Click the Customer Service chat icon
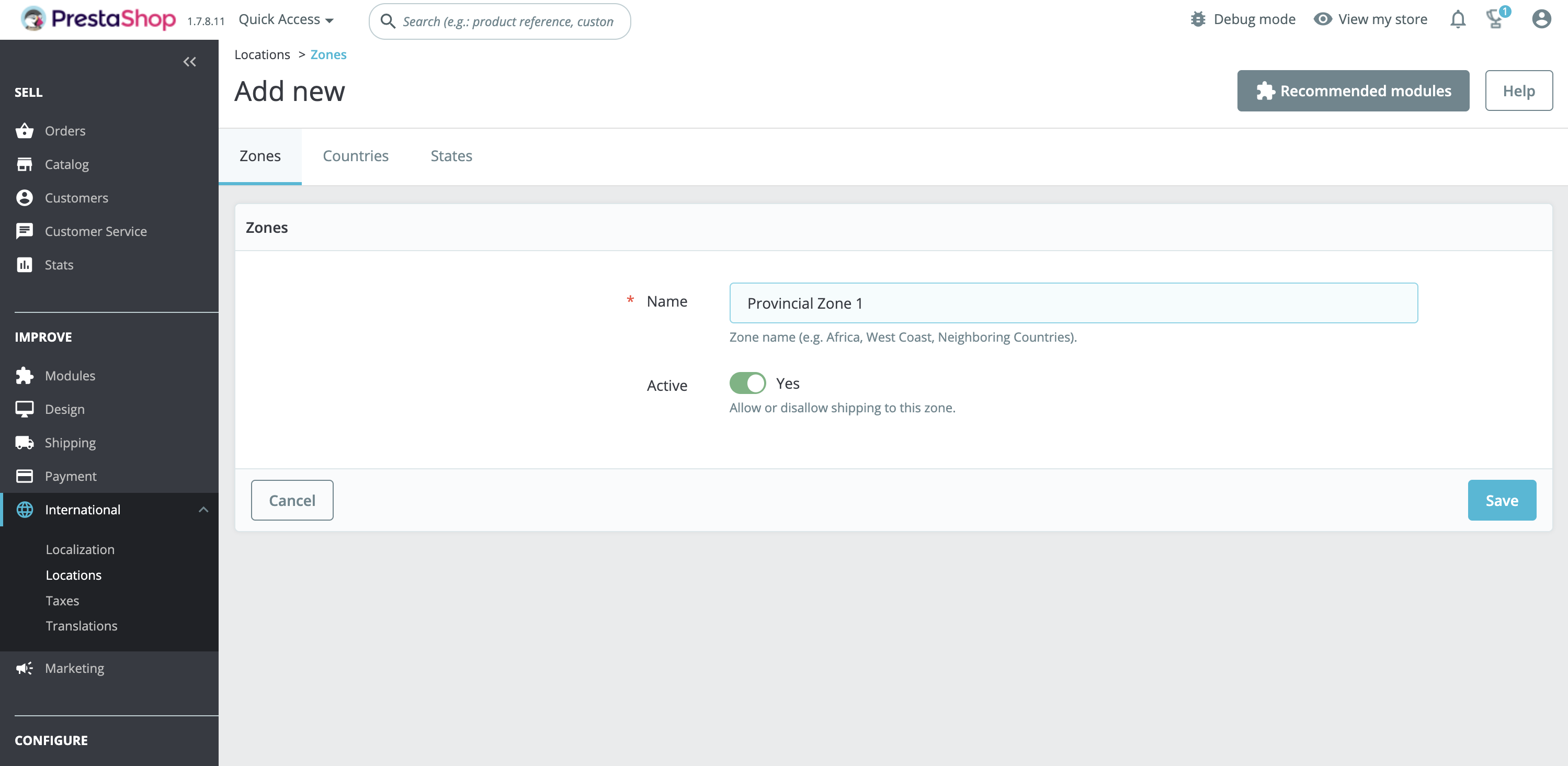 click(x=25, y=231)
